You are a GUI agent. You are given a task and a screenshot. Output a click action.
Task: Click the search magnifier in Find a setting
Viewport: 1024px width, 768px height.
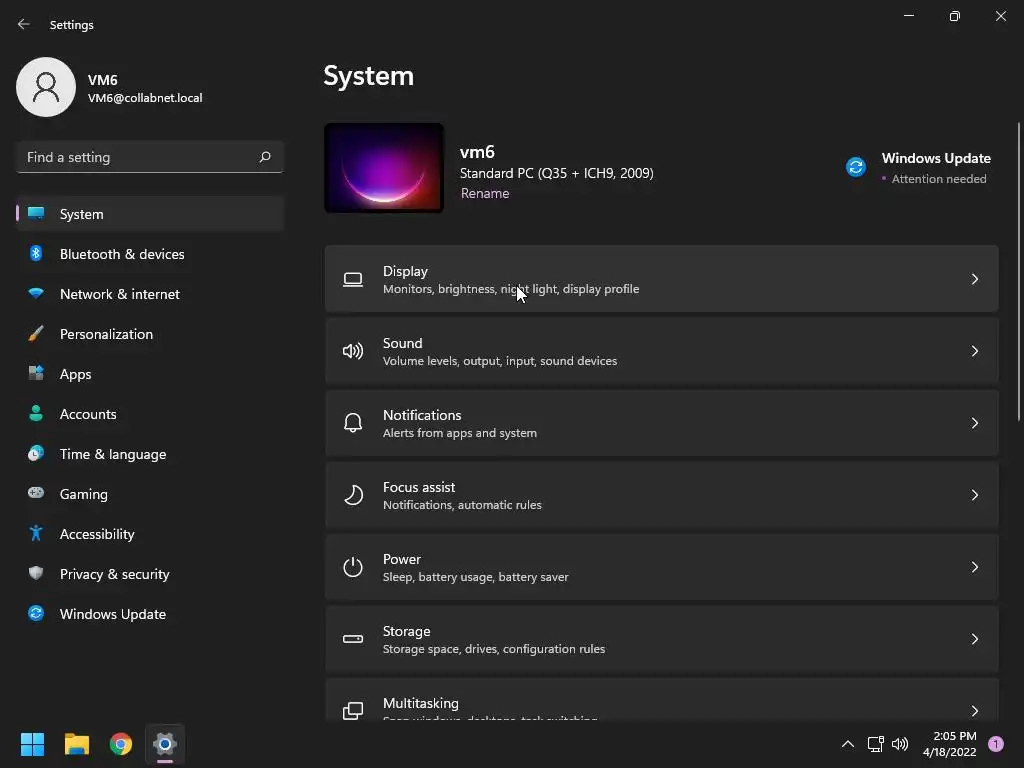pyautogui.click(x=264, y=157)
